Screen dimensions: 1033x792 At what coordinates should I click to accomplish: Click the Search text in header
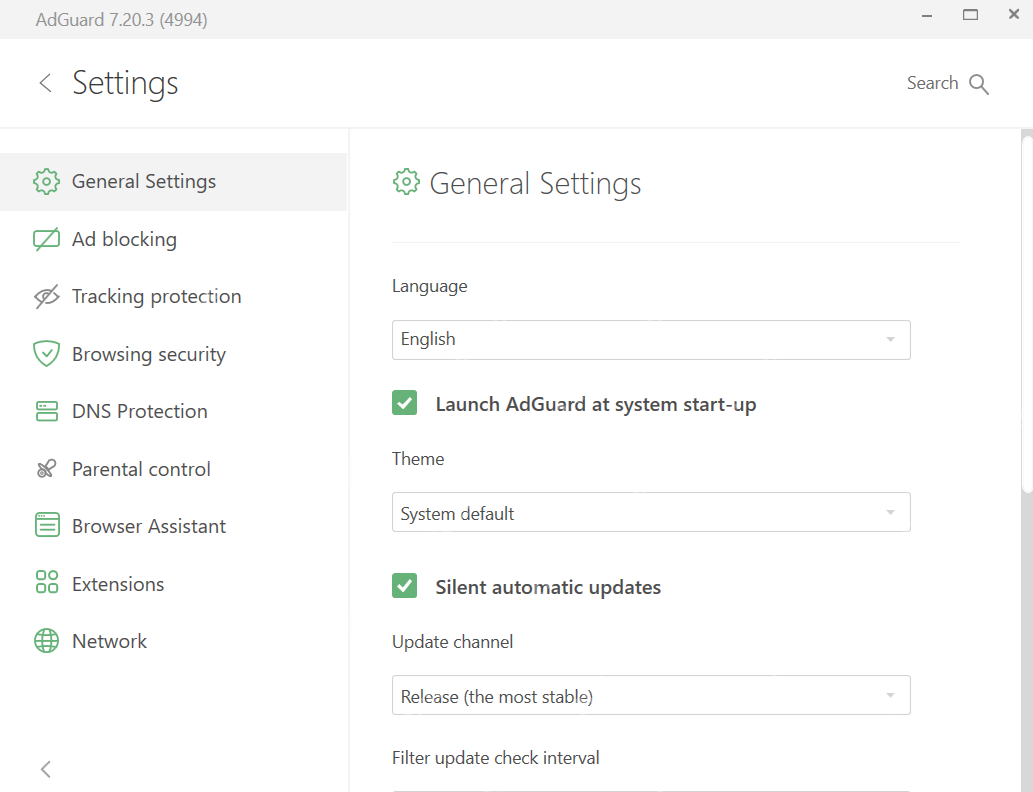932,83
